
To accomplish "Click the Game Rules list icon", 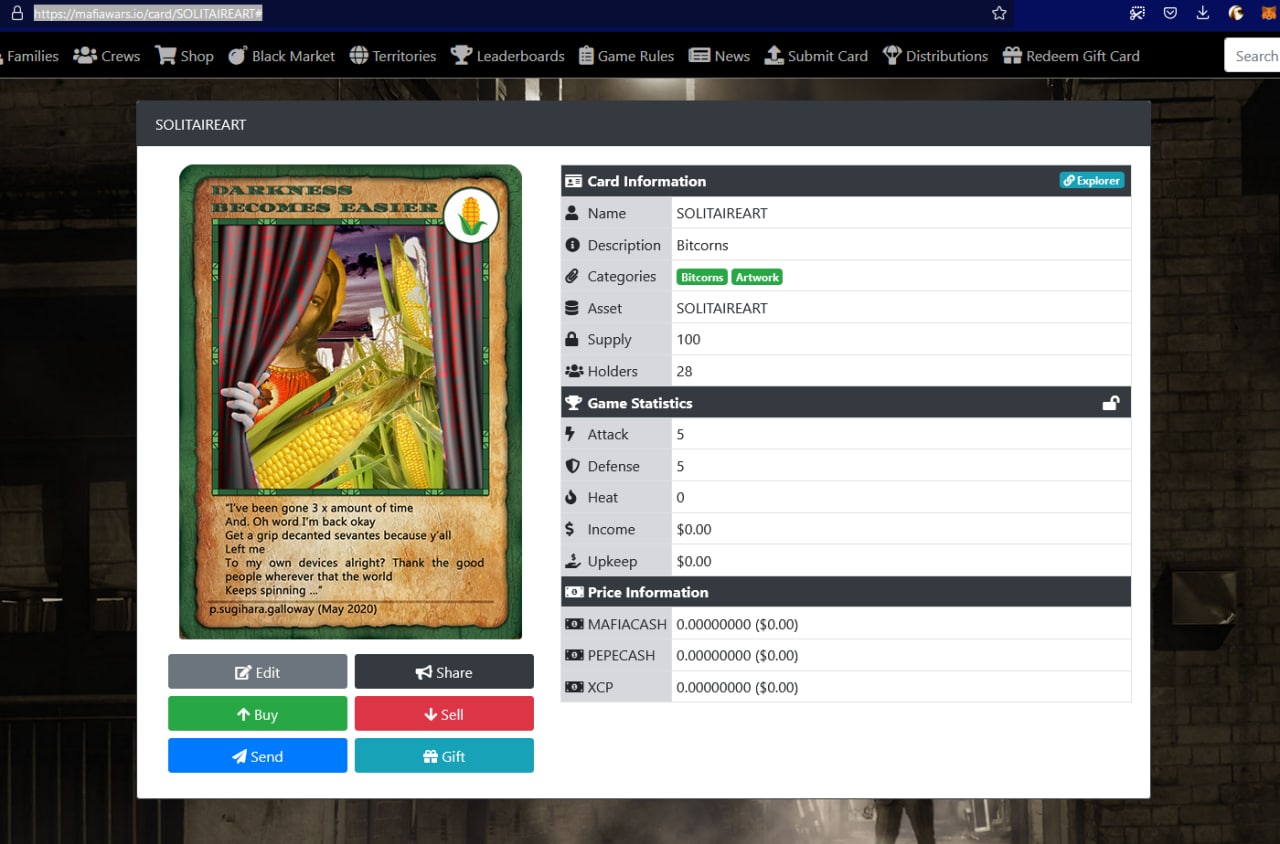I will click(587, 56).
